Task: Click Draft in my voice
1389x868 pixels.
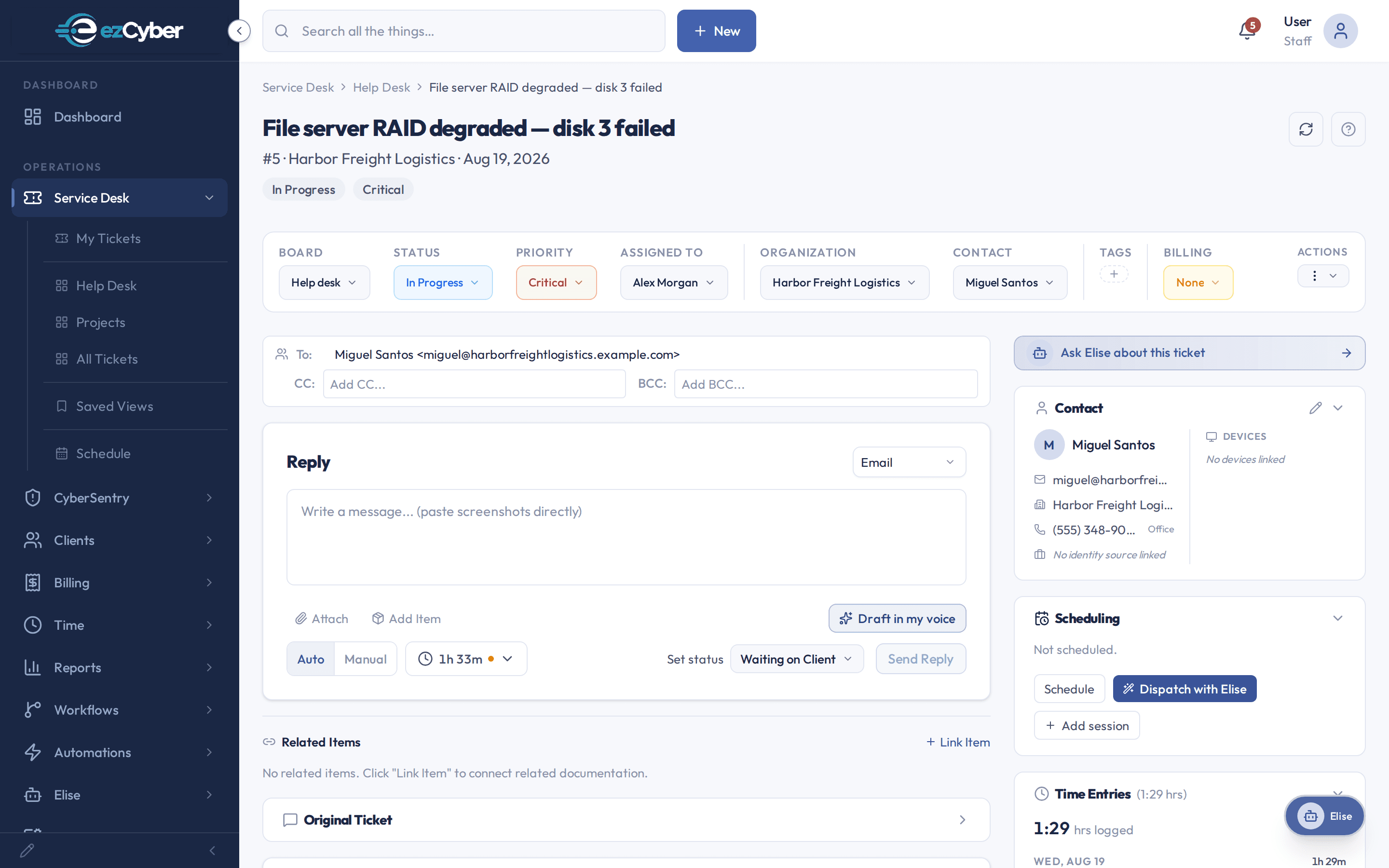Action: [x=897, y=618]
